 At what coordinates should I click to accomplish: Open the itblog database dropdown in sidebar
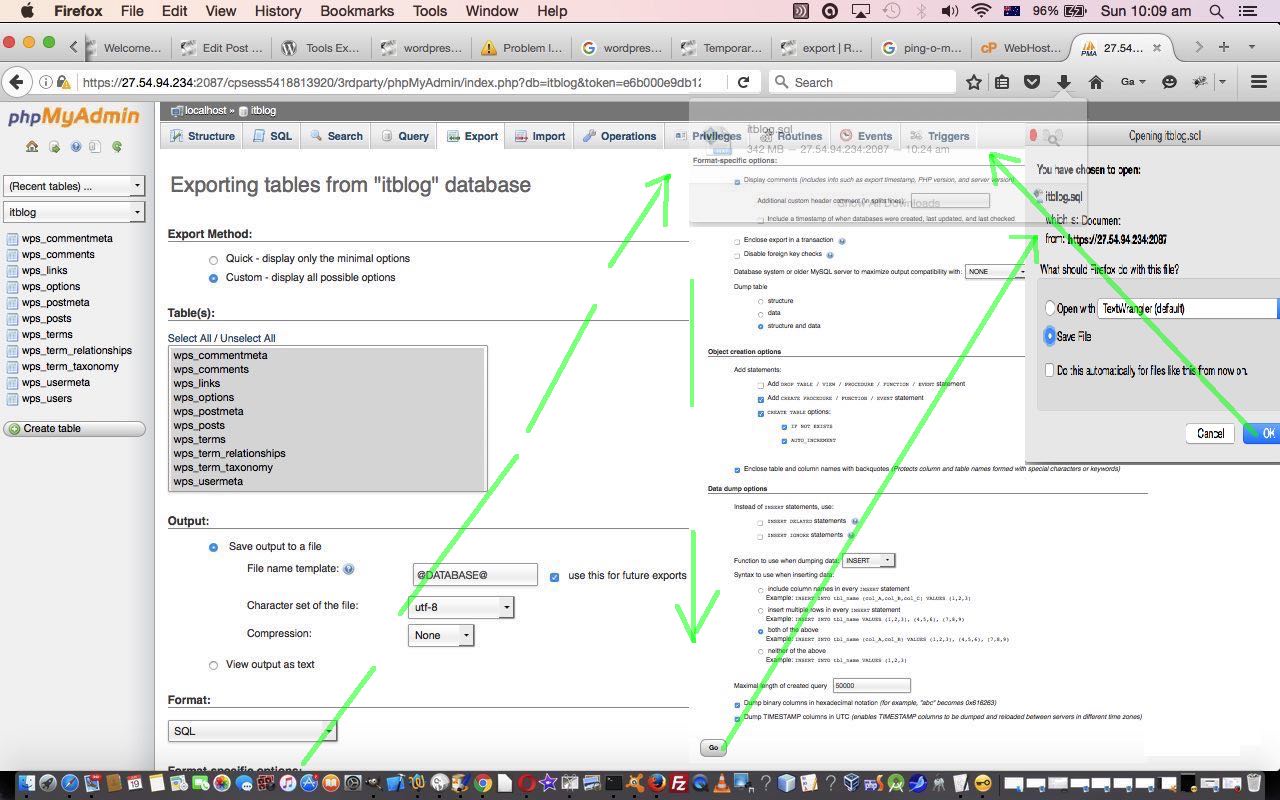coord(75,212)
